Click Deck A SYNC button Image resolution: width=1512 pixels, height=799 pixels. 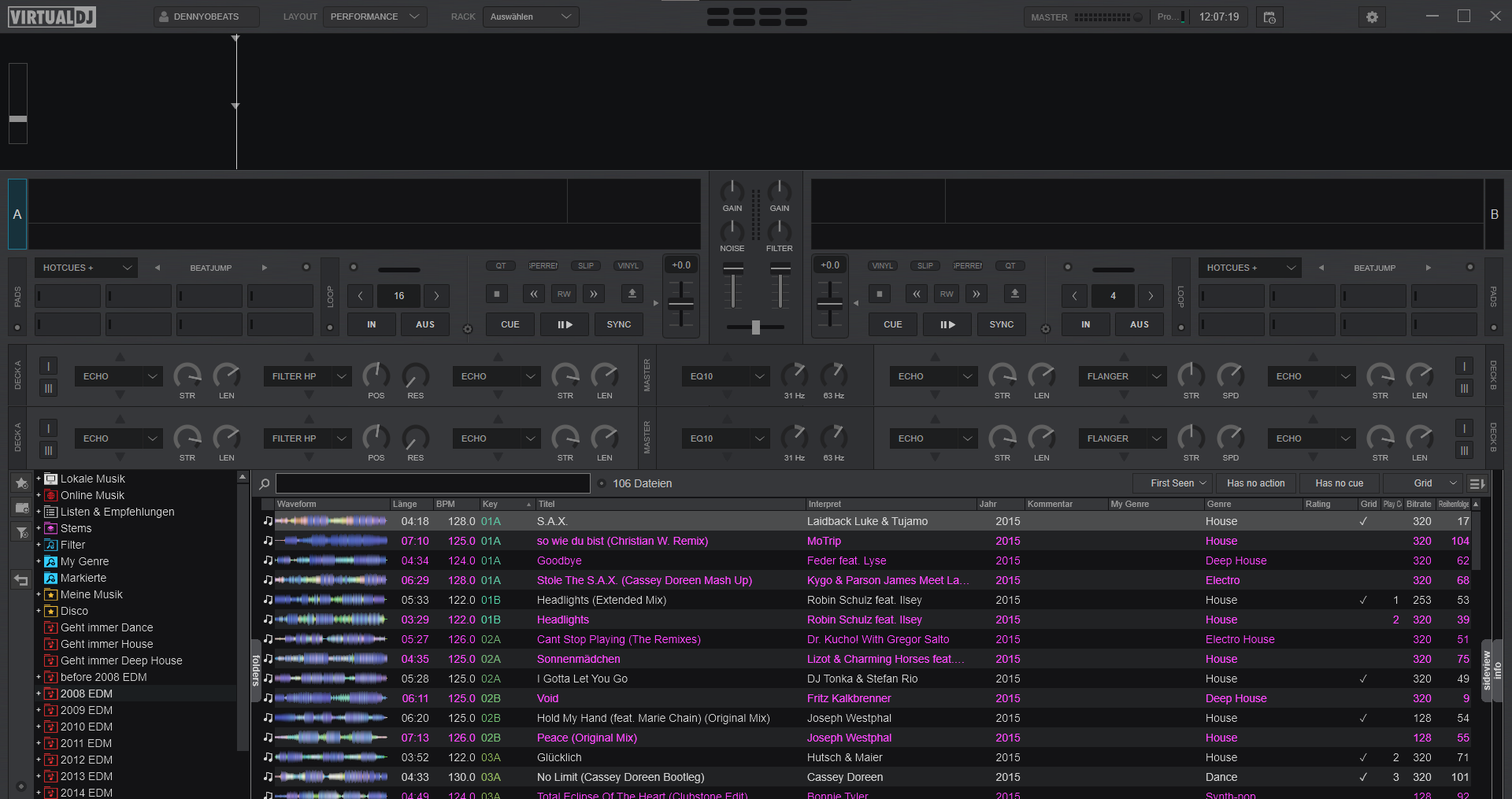(x=619, y=324)
